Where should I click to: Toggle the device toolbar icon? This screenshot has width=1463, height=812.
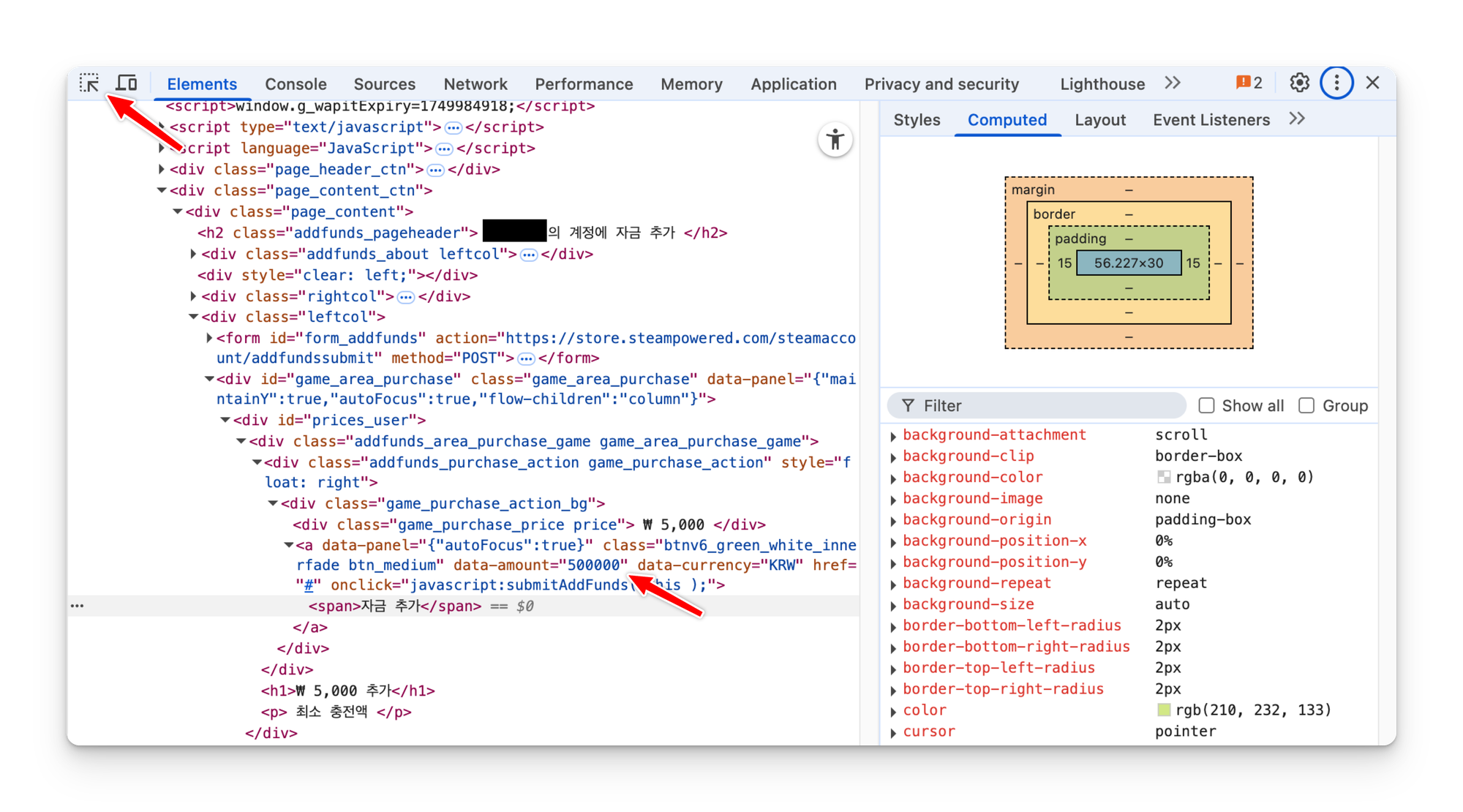point(127,83)
